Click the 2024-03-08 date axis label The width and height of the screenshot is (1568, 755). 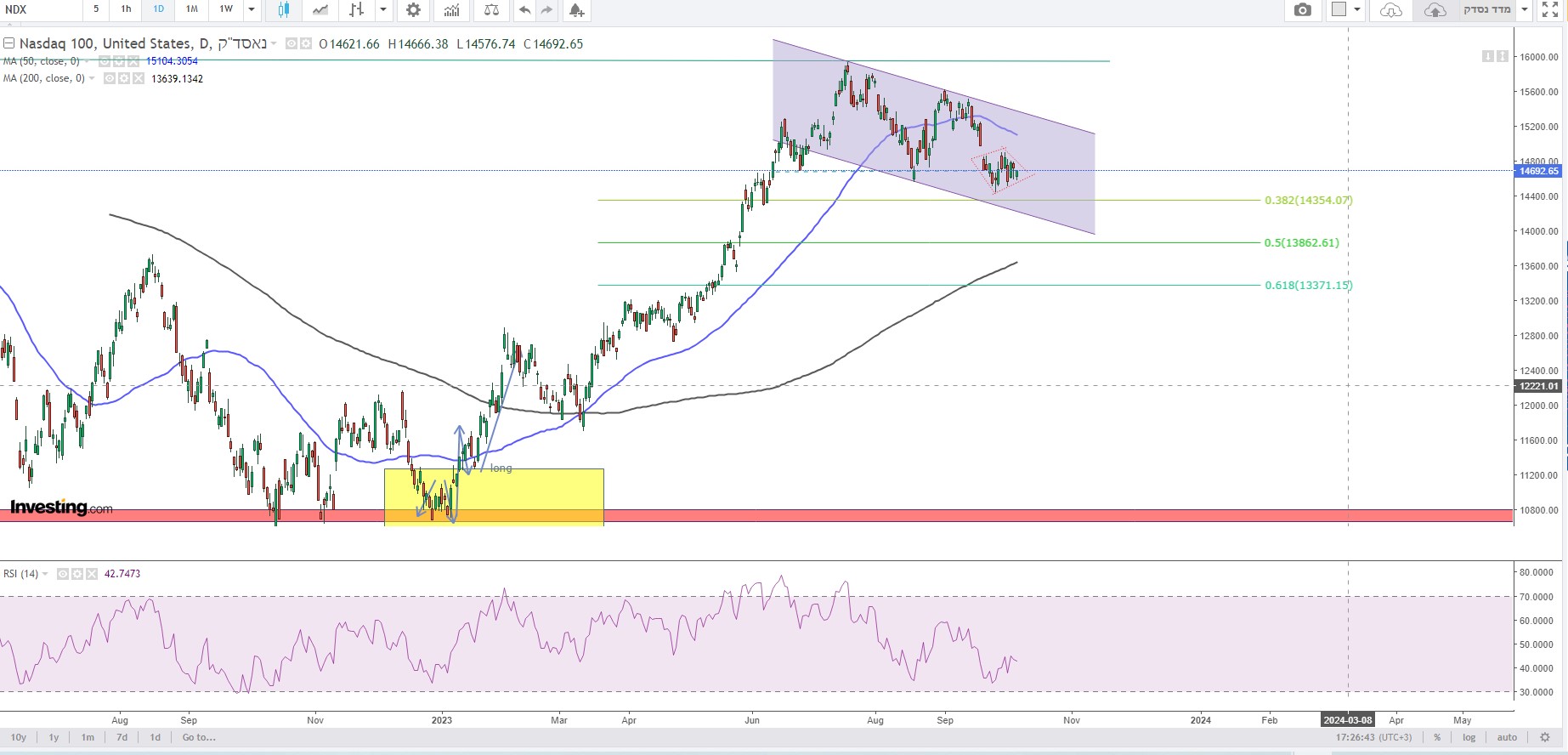[1348, 720]
